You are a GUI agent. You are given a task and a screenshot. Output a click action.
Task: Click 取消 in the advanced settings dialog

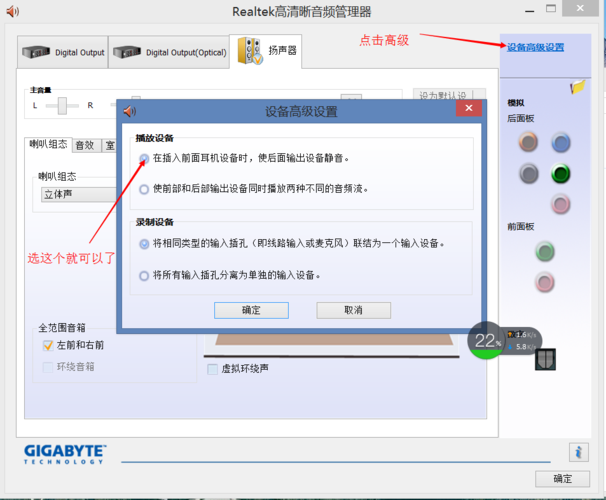(354, 310)
